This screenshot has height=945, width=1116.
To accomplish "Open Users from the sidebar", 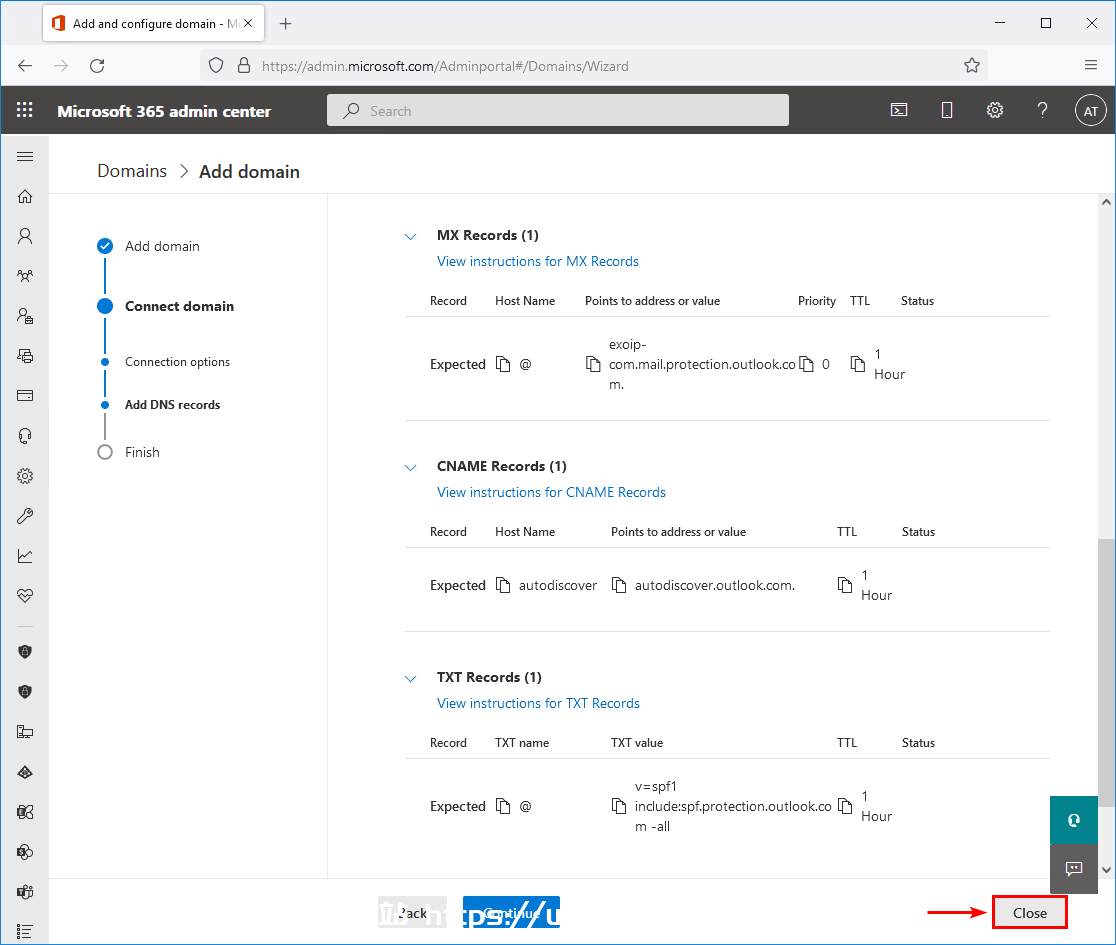I will [25, 236].
